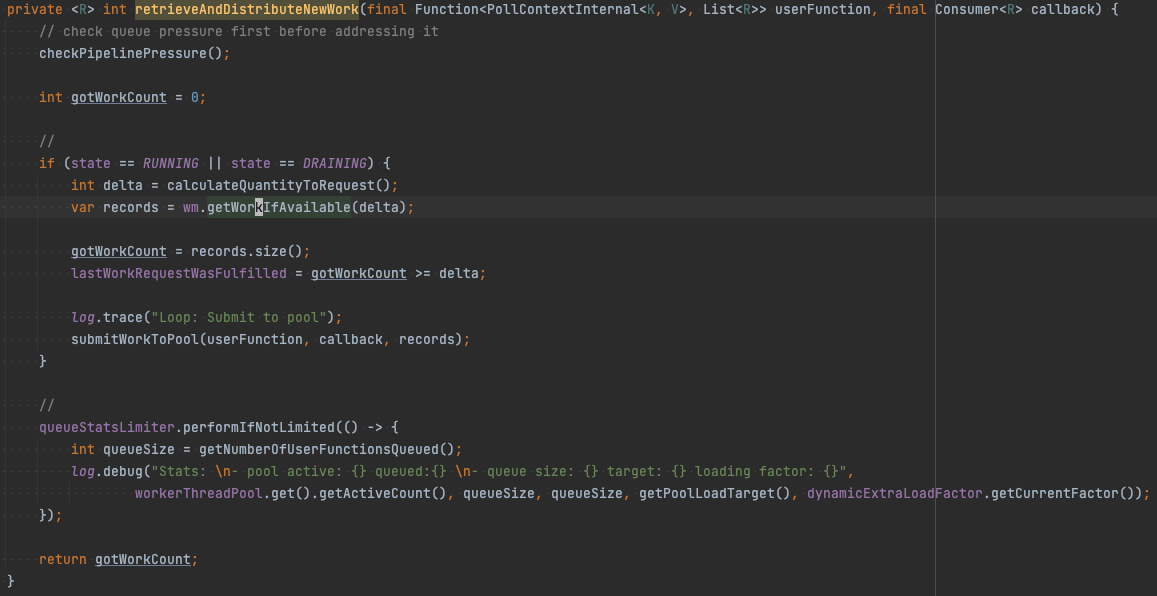
Task: Click delta in the int delta declaration
Action: (x=122, y=185)
